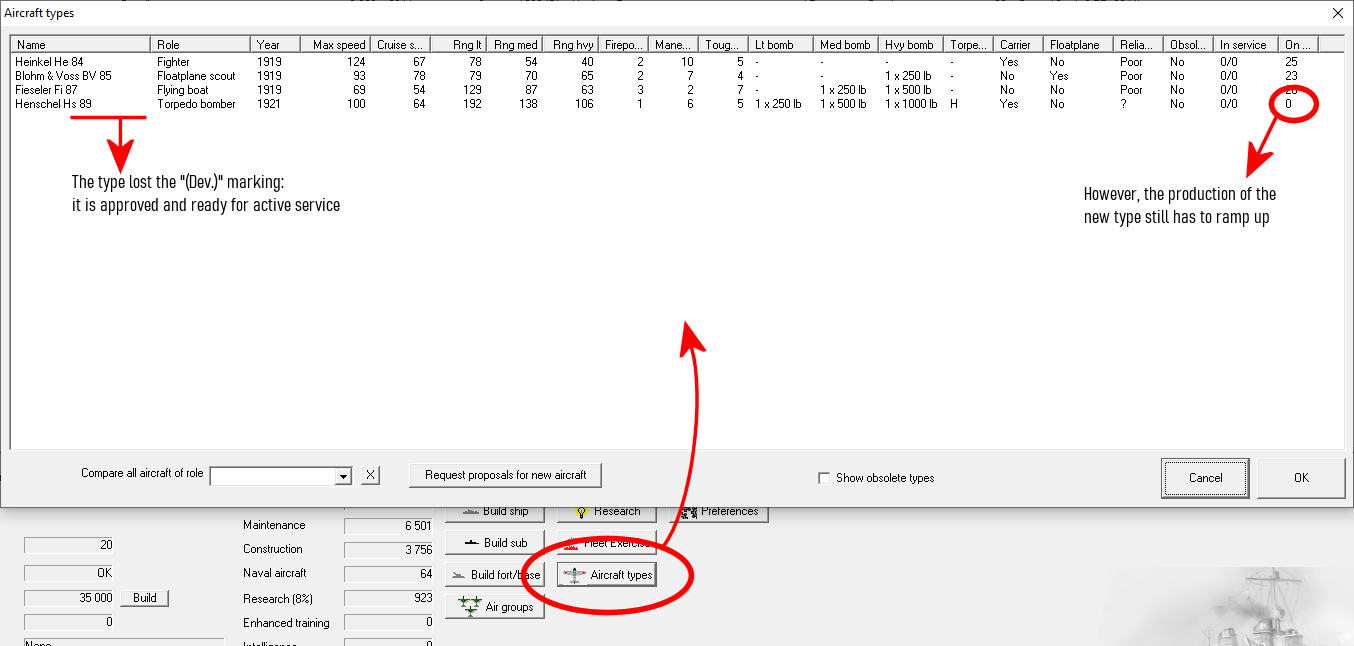This screenshot has height=646, width=1354.
Task: Clear role comparison with X button
Action: pos(370,476)
